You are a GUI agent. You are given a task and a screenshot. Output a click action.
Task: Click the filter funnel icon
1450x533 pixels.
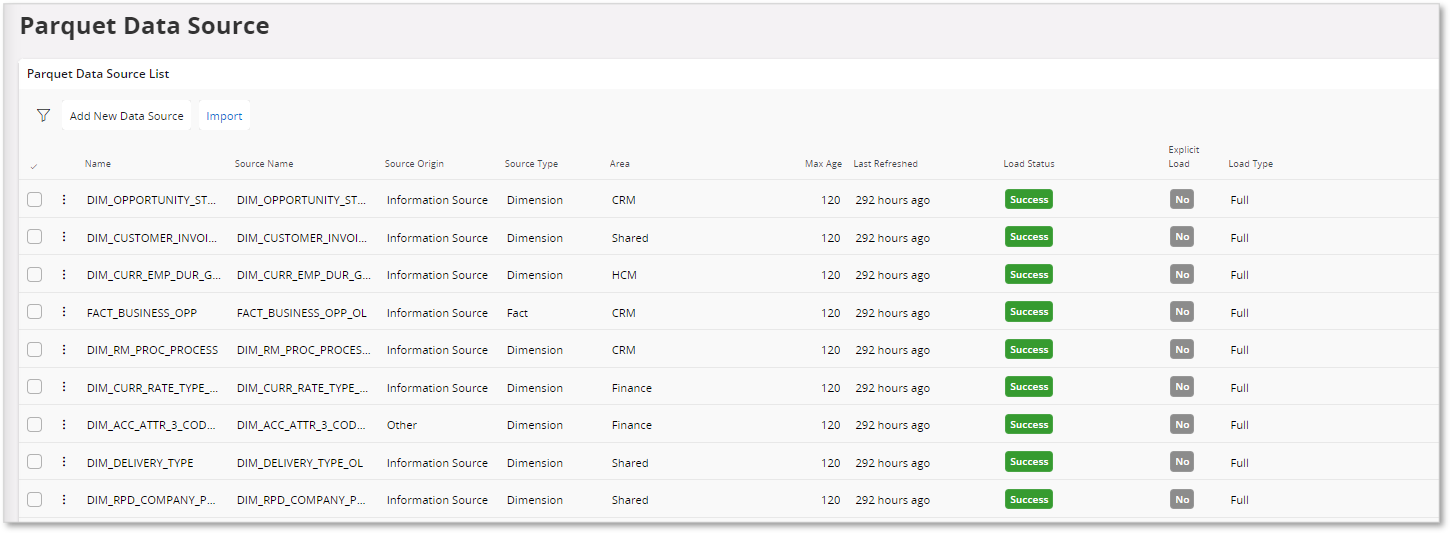coord(43,116)
